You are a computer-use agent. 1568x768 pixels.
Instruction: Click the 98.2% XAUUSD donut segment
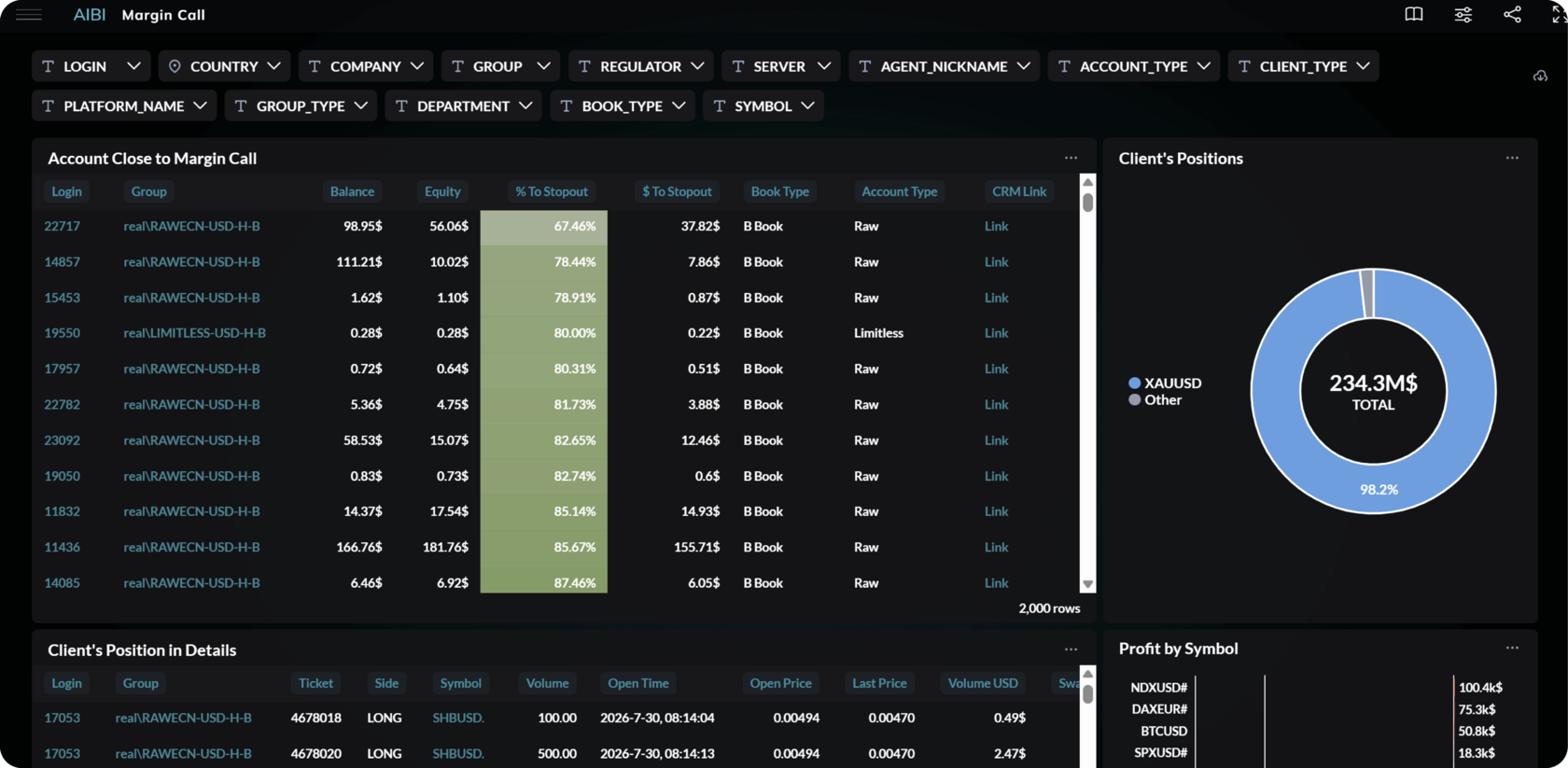click(1379, 490)
